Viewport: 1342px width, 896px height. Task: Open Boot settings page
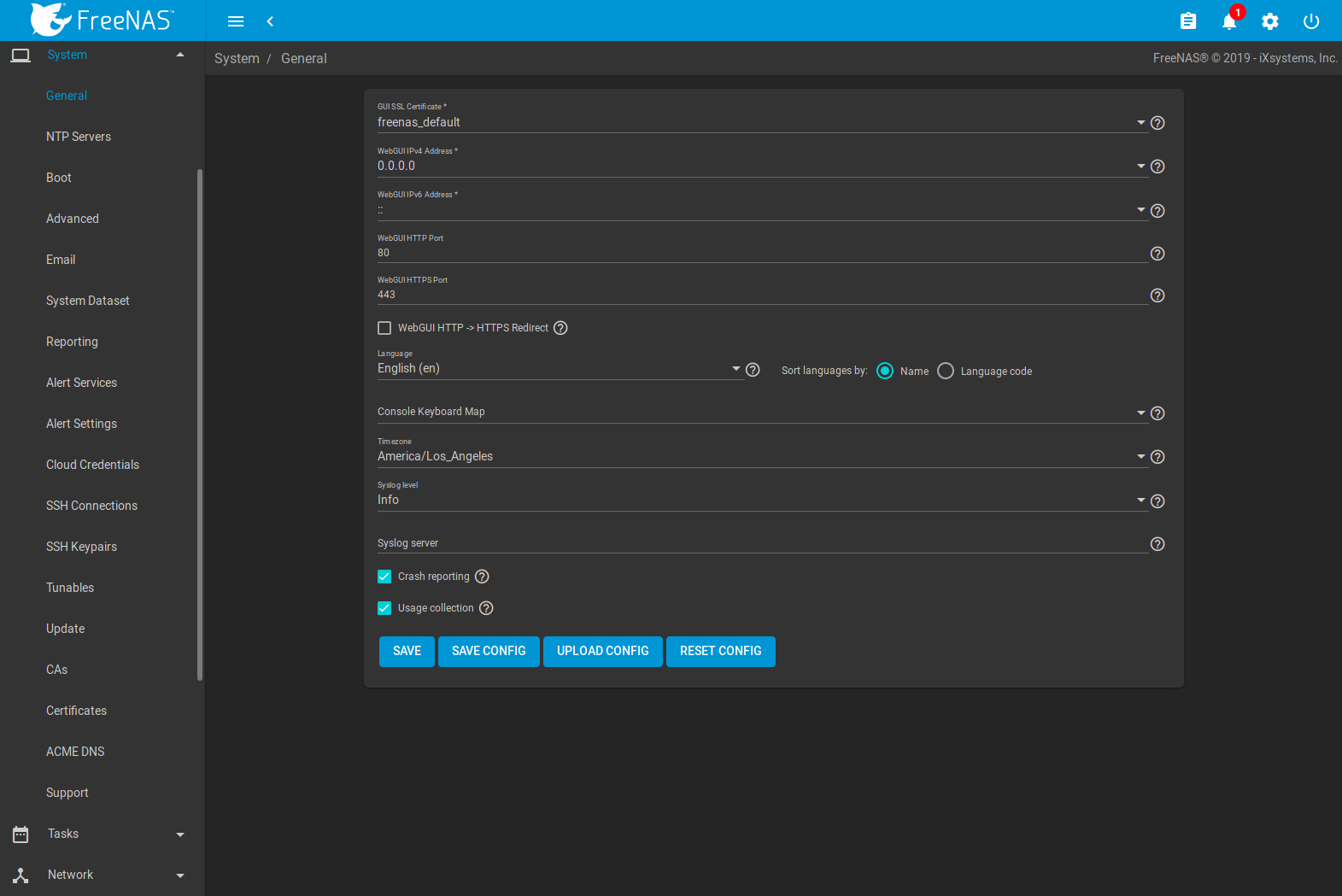point(59,178)
